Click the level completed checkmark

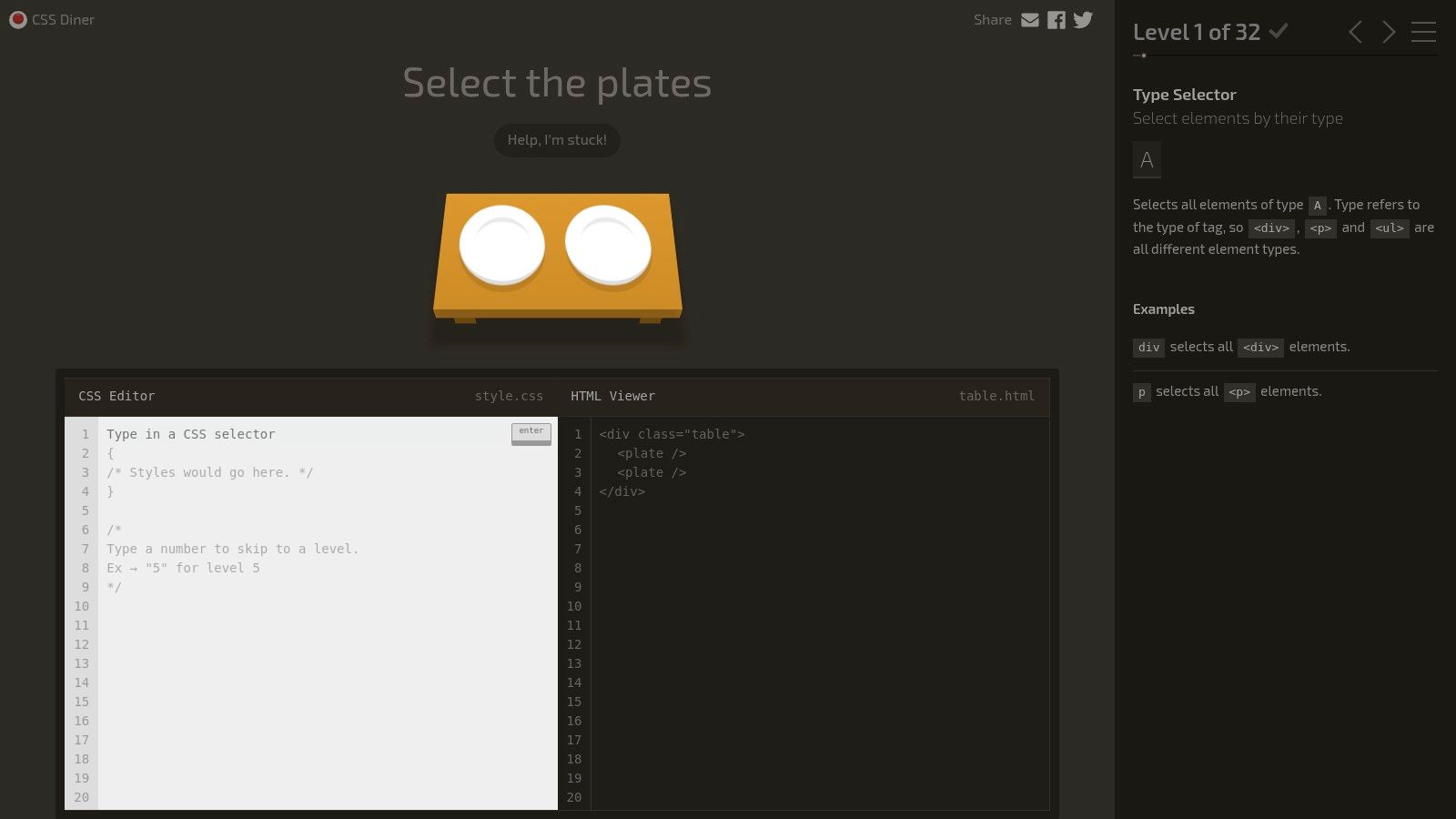point(1279,31)
